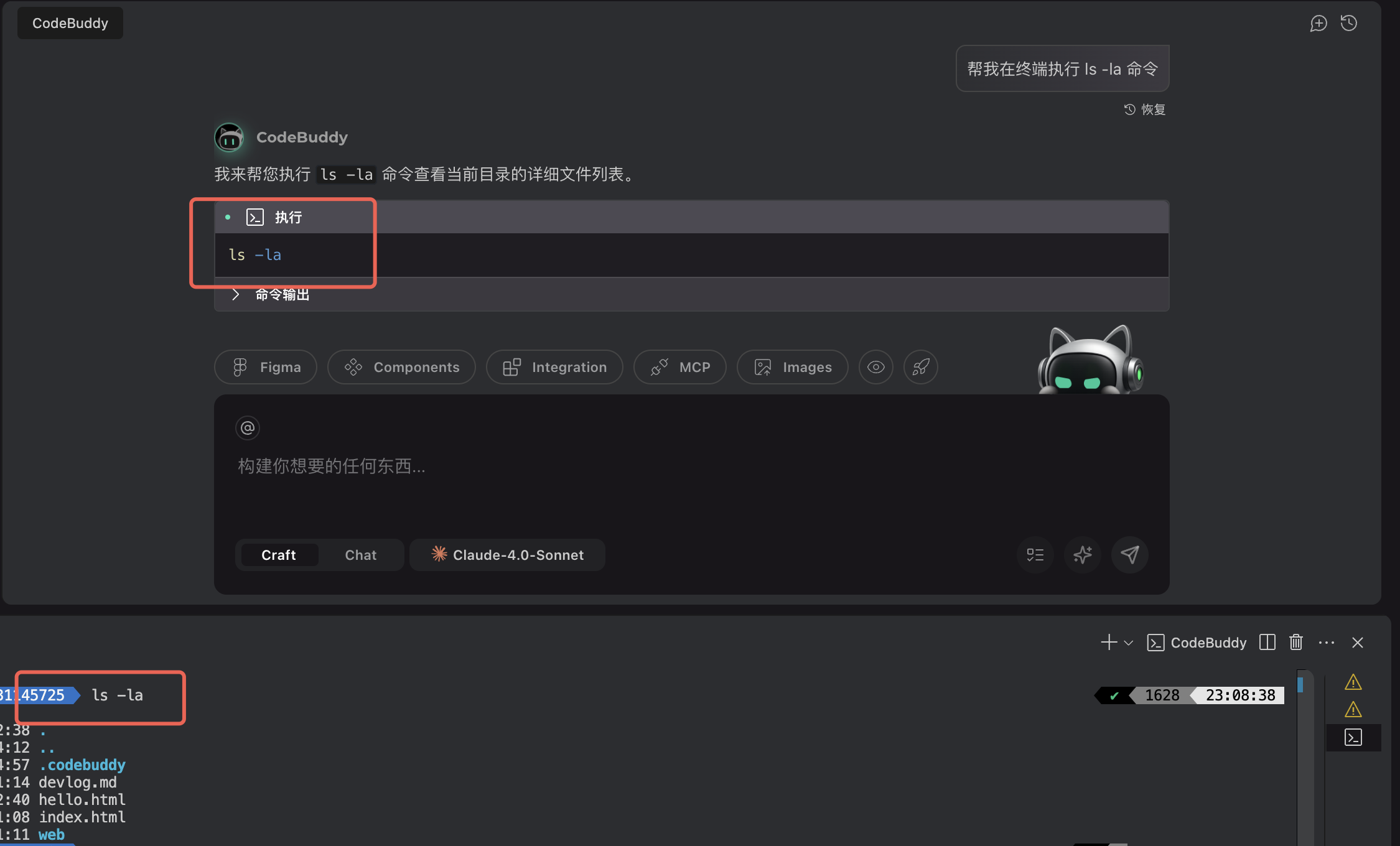Open the MCP option
1400x846 pixels.
point(679,367)
